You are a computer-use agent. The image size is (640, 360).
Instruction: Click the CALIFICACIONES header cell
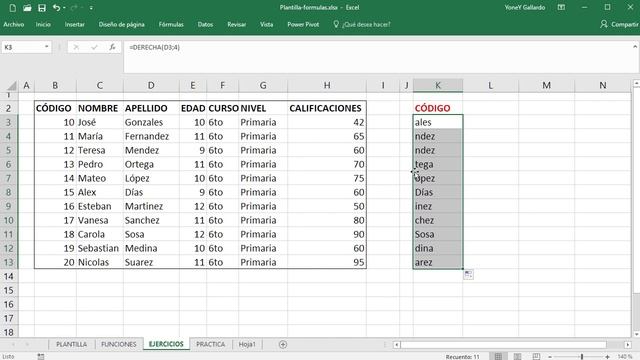[327, 108]
